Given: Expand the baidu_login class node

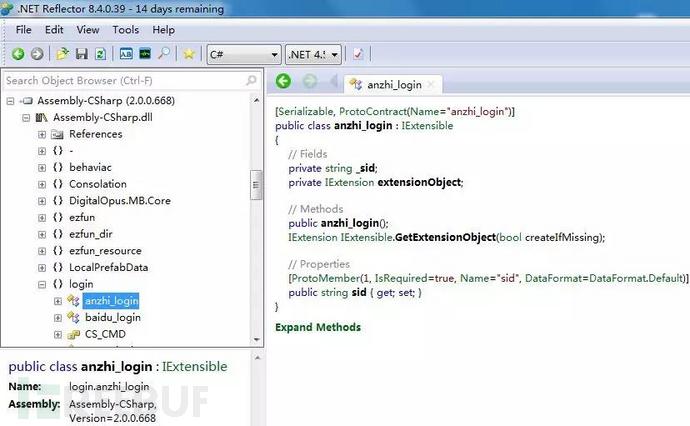Looking at the screenshot, I should pyautogui.click(x=57, y=317).
